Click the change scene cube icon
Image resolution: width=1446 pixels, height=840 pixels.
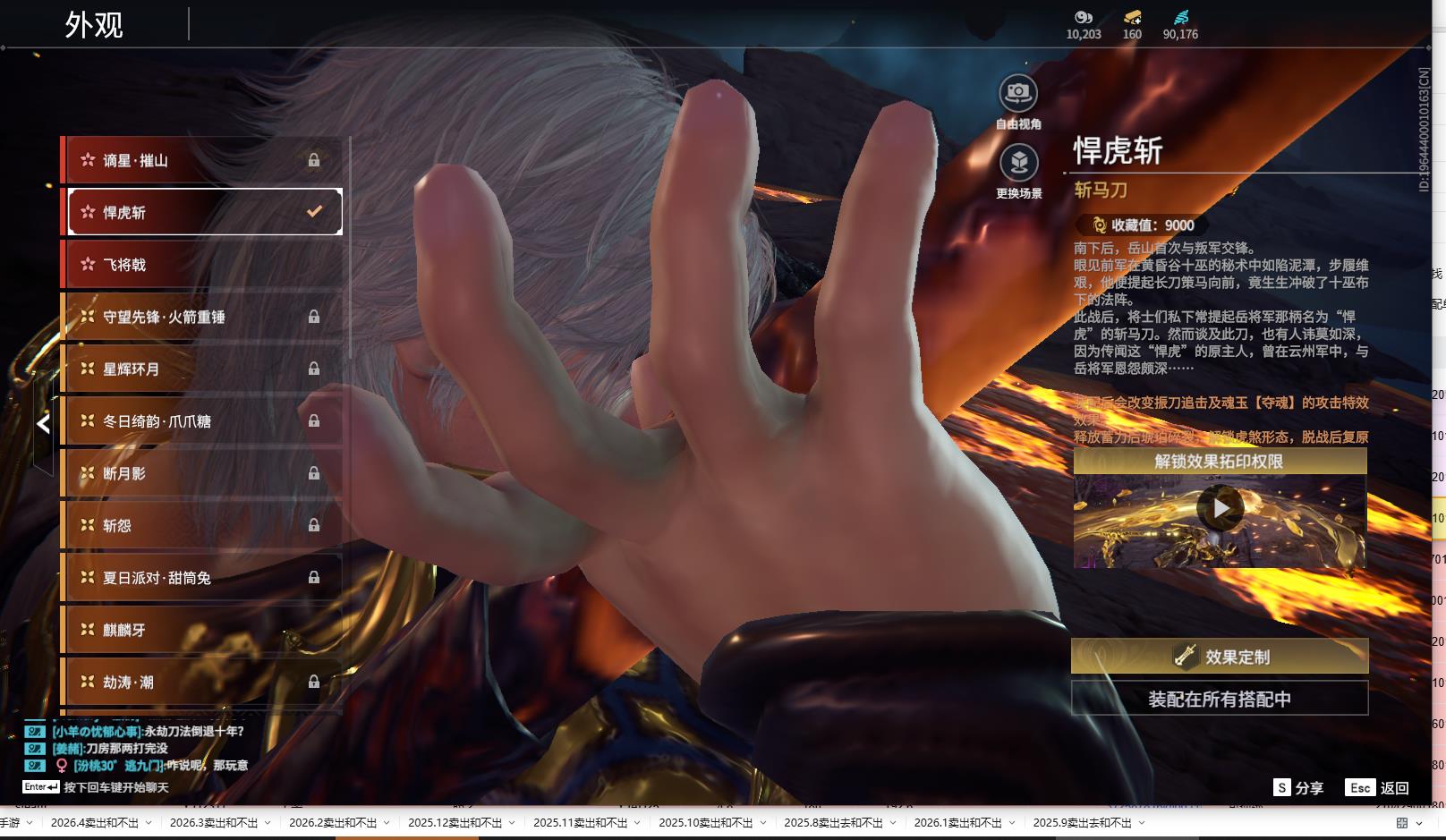tap(1018, 163)
